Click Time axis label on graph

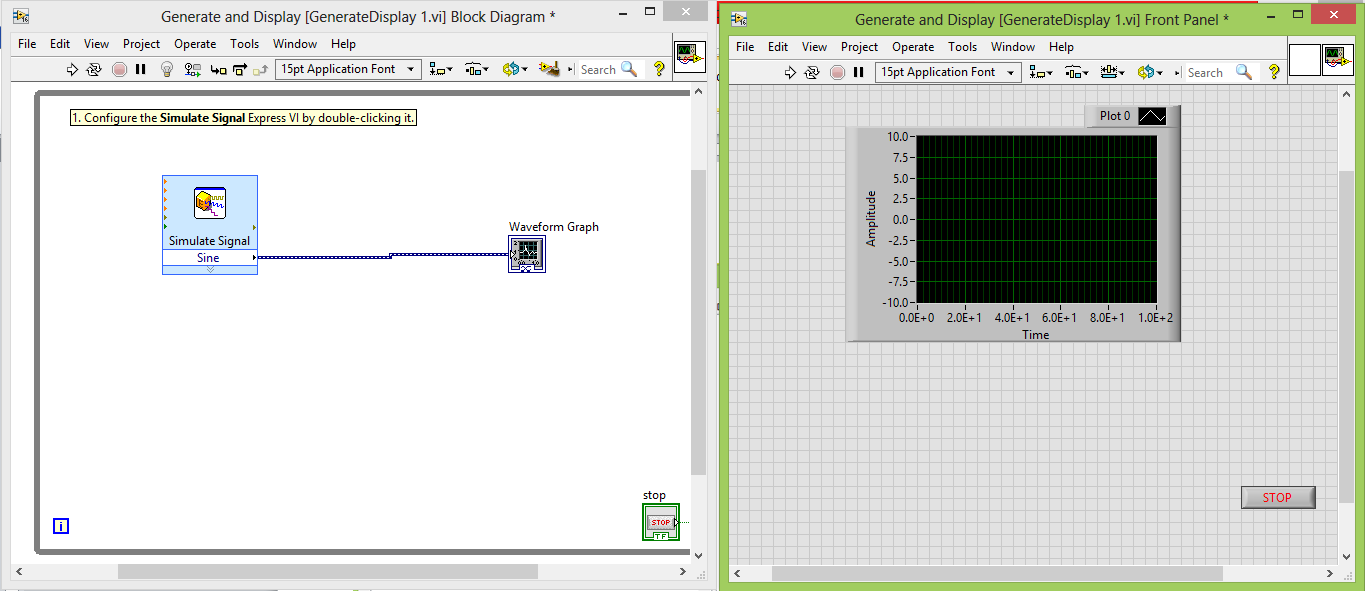(x=1036, y=334)
